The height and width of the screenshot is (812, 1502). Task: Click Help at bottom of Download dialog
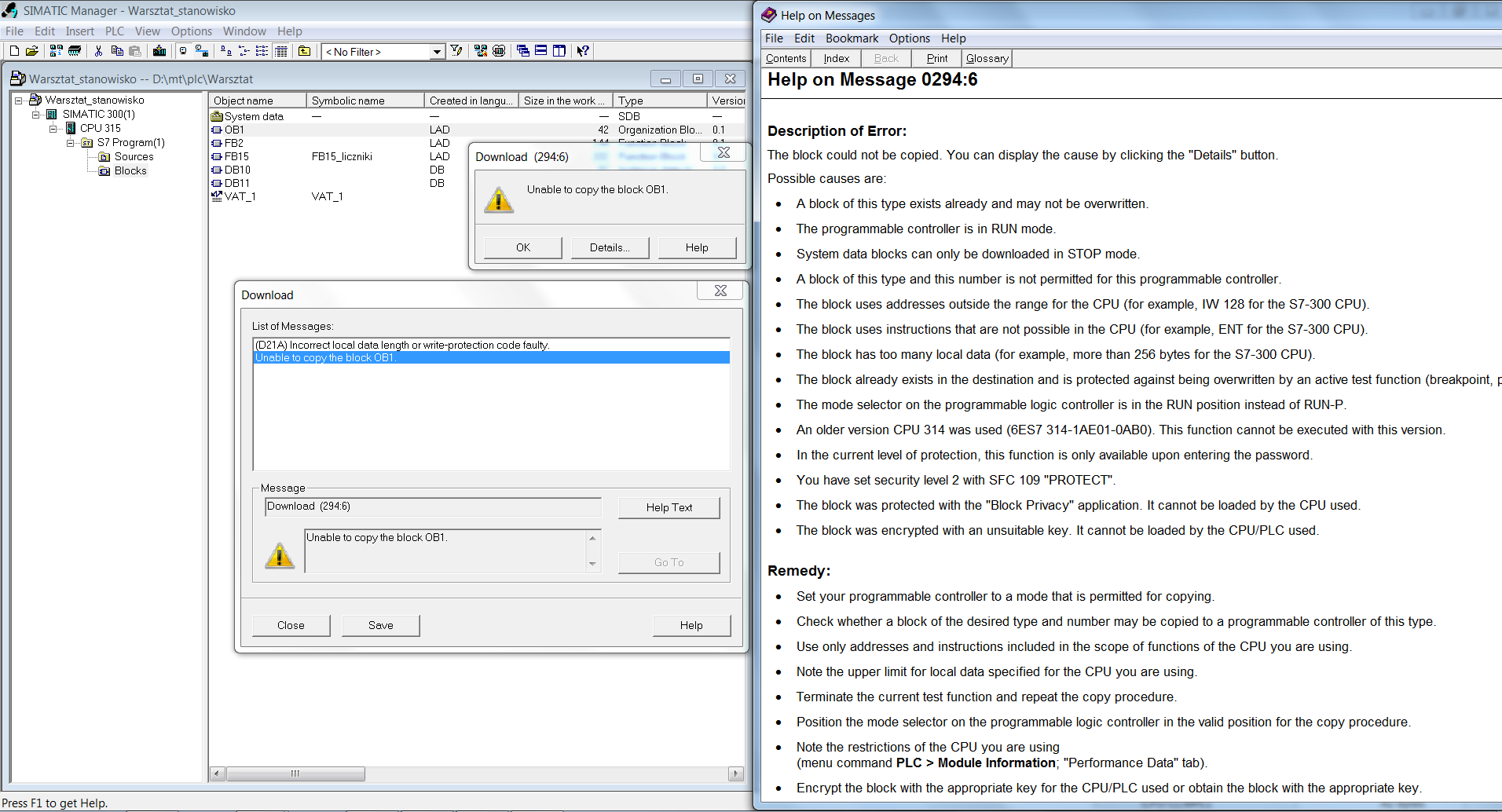coord(691,625)
